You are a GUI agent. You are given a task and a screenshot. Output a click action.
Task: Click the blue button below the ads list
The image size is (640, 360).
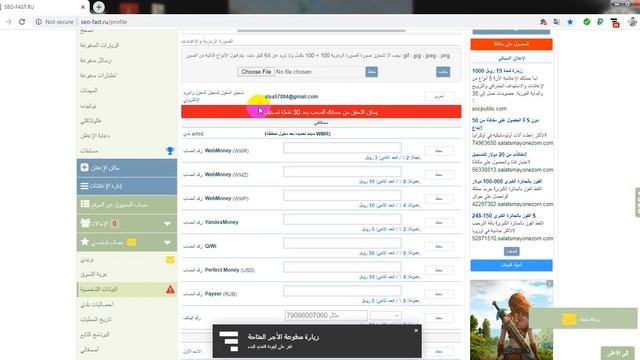[x=511, y=265]
